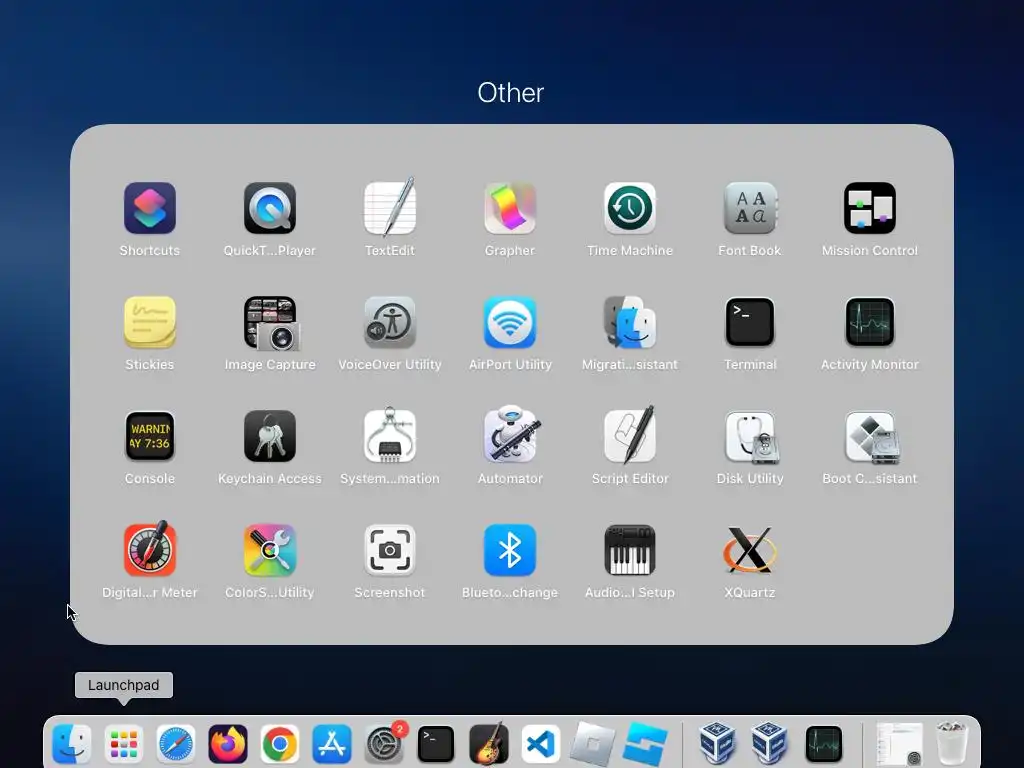
Task: Open the Console app
Action: [x=150, y=436]
